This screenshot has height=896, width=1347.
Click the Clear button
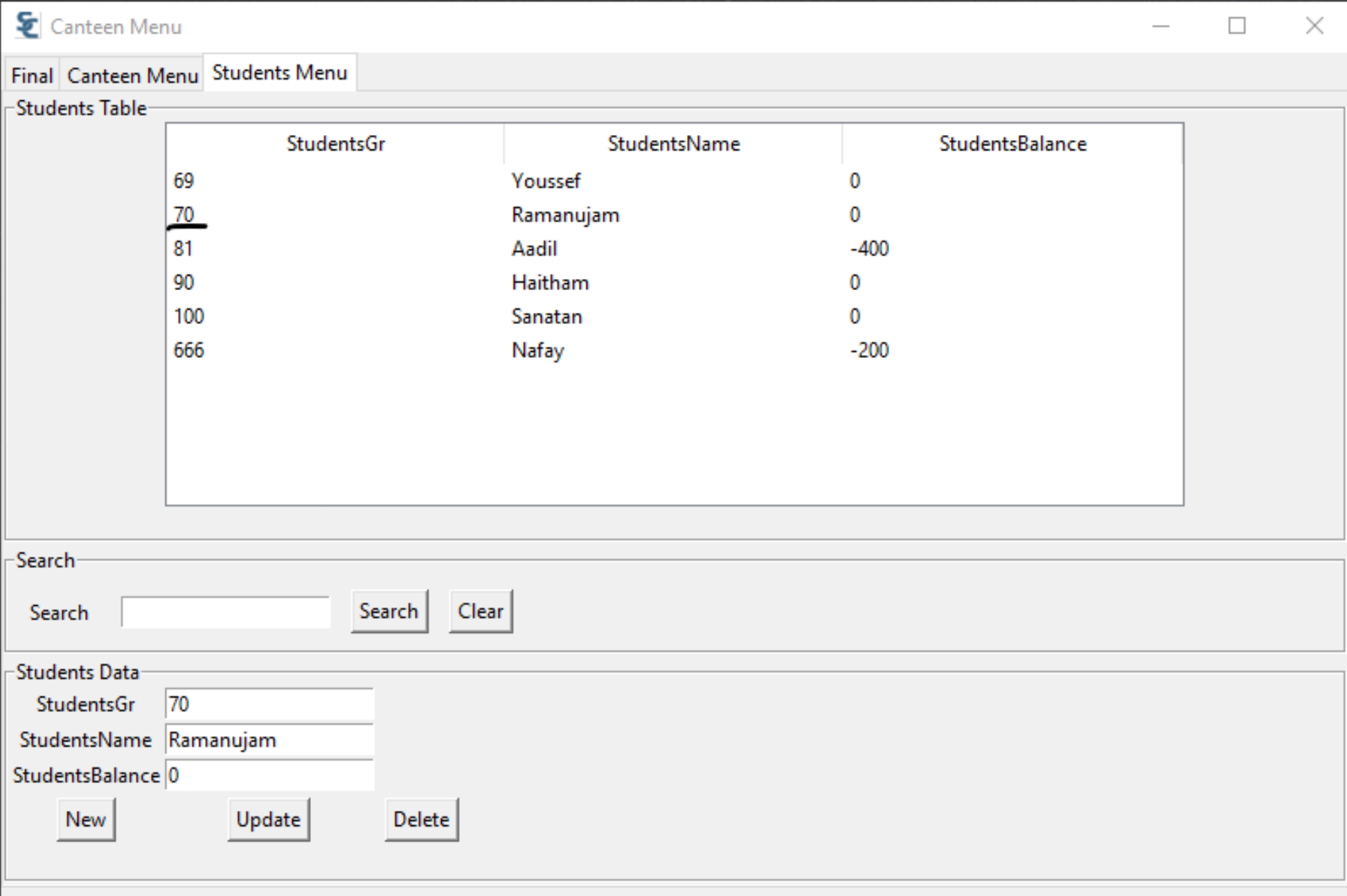481,611
